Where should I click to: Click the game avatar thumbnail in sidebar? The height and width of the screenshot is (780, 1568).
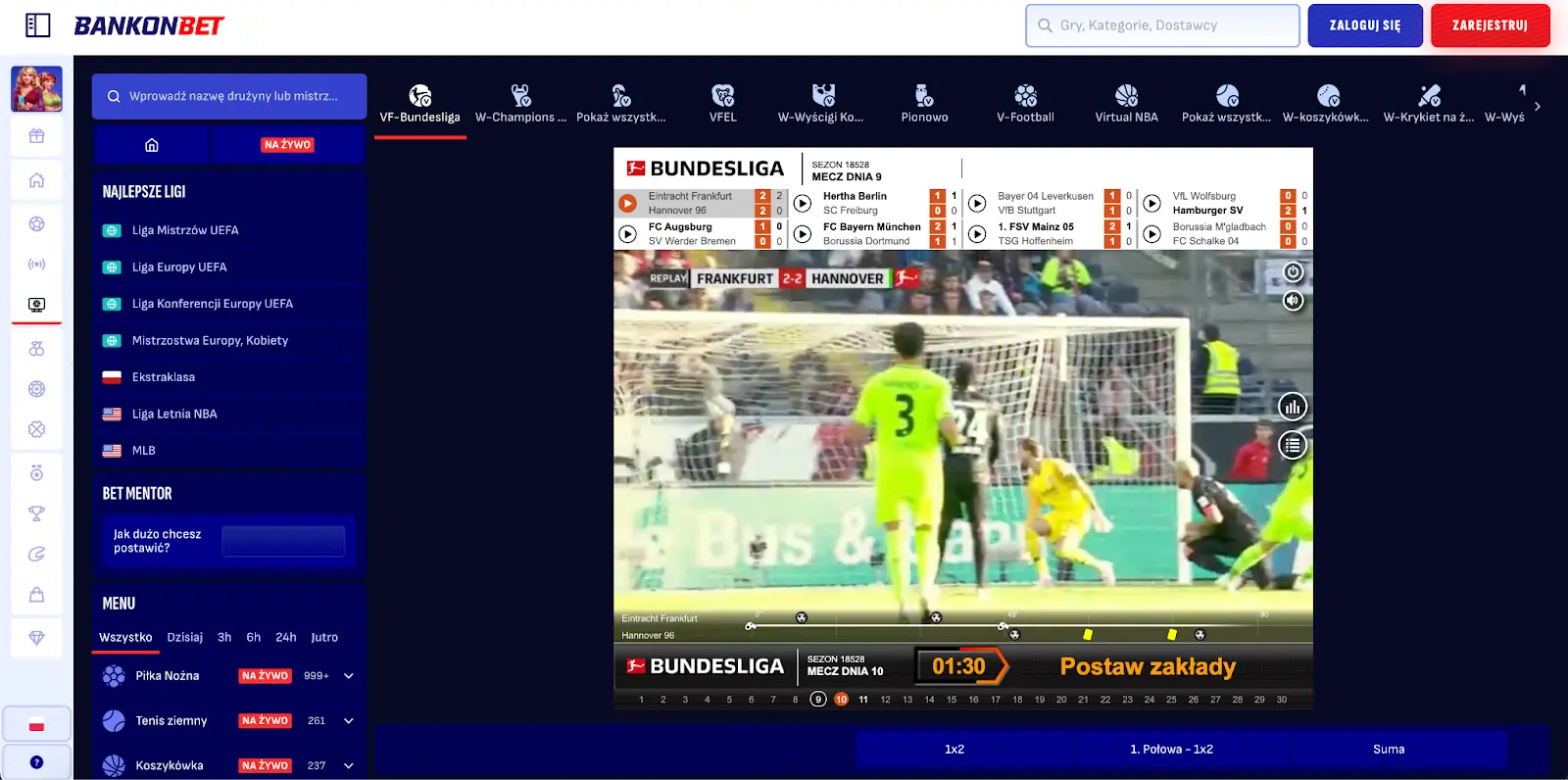(36, 89)
